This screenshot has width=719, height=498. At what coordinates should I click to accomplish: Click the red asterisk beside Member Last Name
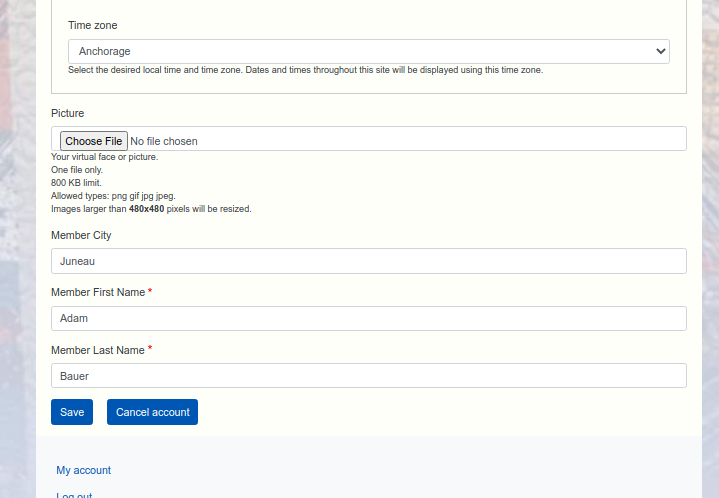click(150, 349)
